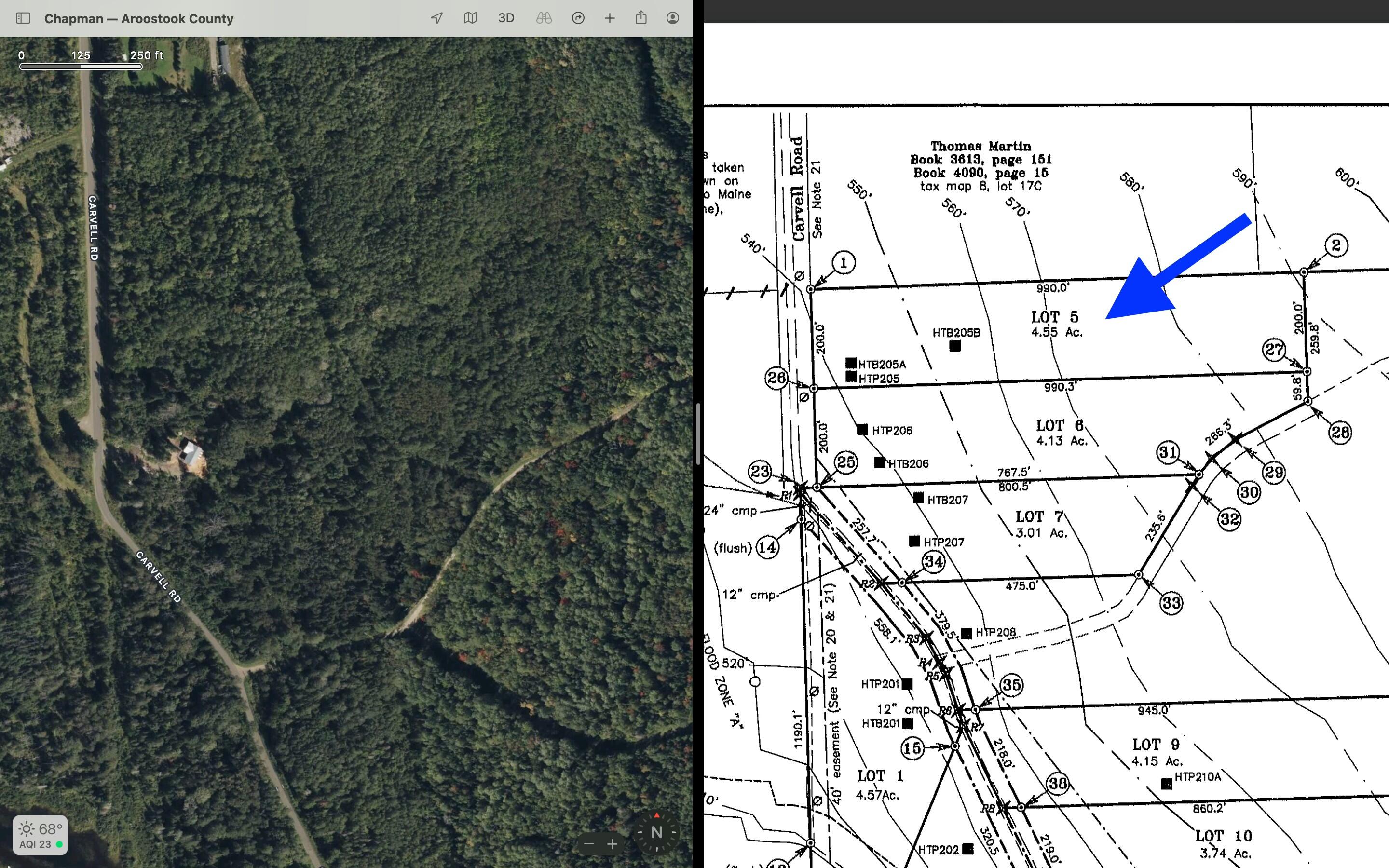Click the map scale bar
The image size is (1389, 868).
coord(81,66)
